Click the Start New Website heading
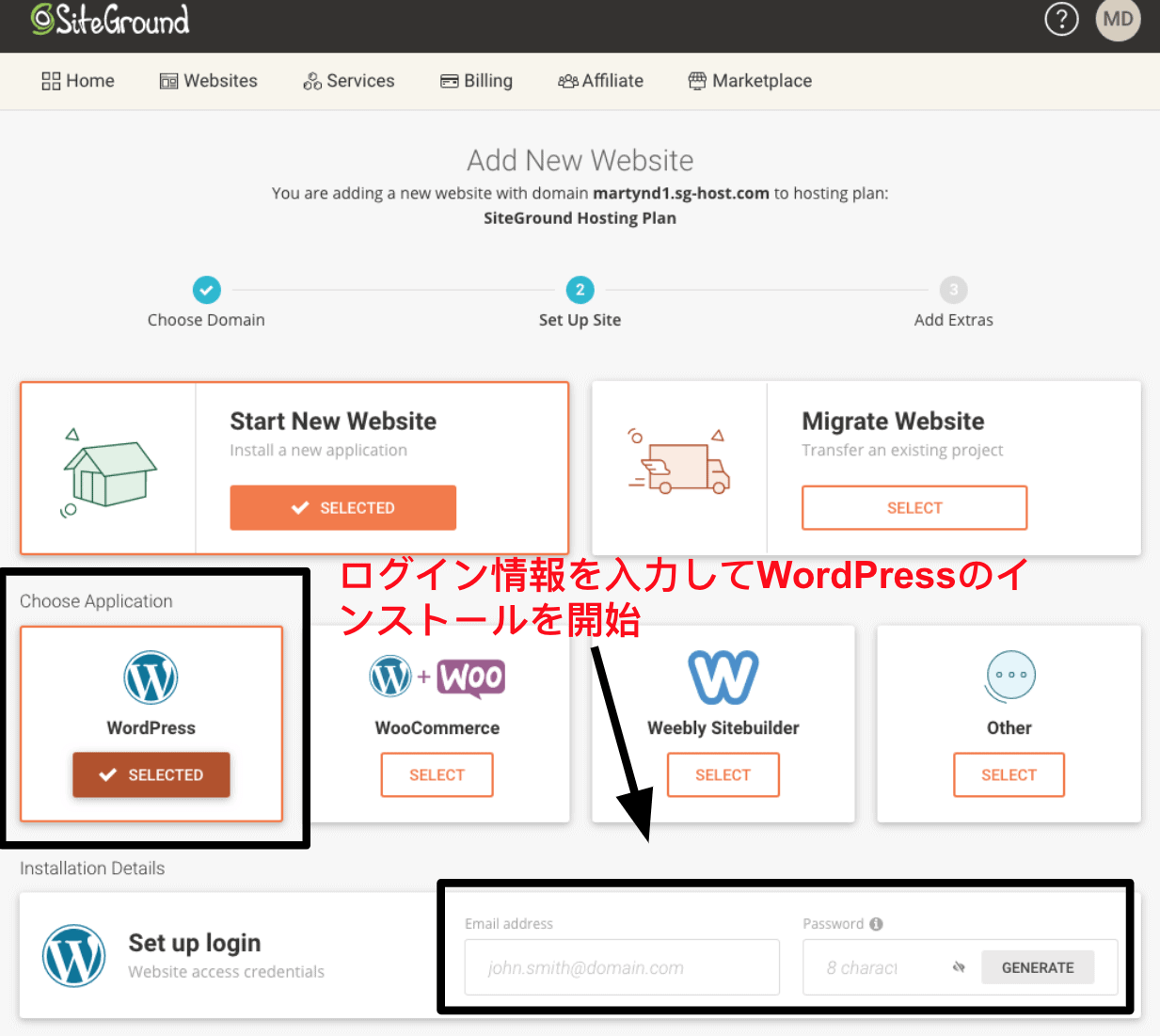Viewport: 1160px width, 1036px height. 333,421
